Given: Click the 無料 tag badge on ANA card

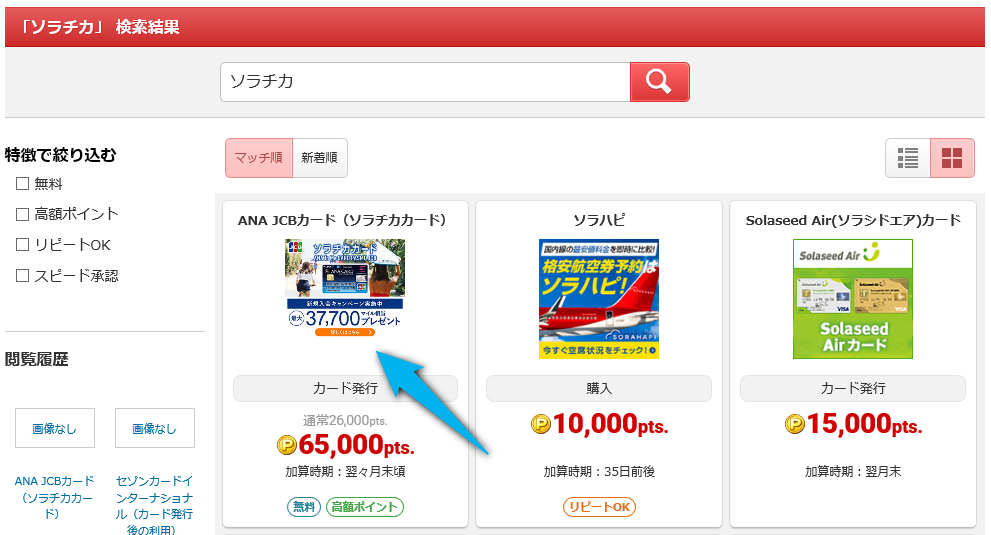Looking at the screenshot, I should click(x=304, y=507).
